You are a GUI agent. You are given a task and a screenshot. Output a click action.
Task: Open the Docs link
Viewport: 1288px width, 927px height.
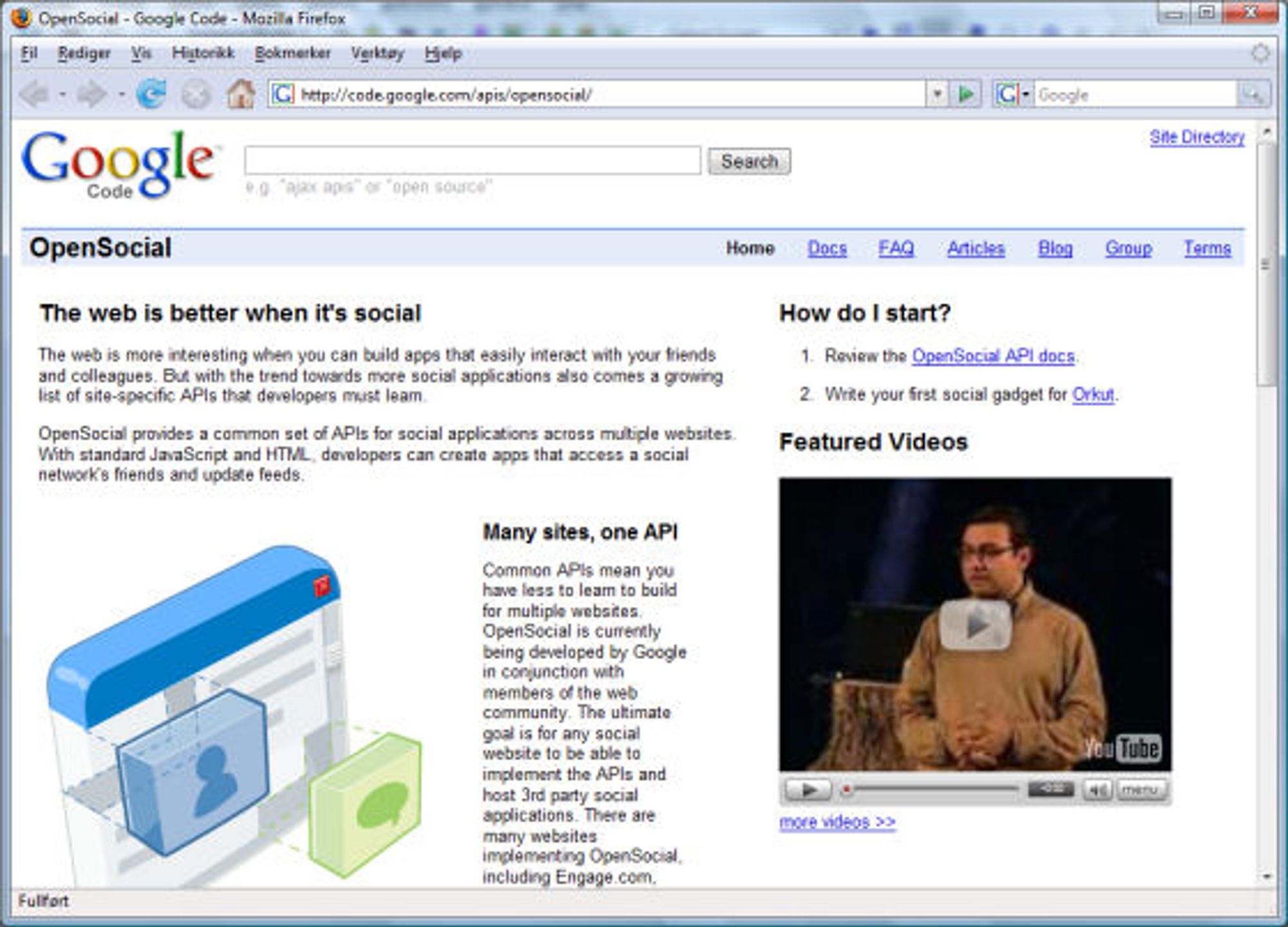coord(827,248)
